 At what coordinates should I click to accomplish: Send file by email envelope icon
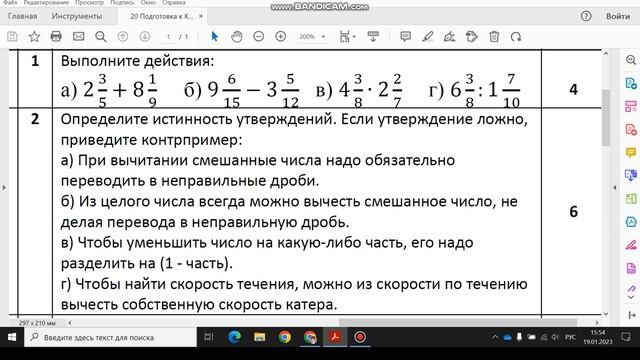point(78,37)
